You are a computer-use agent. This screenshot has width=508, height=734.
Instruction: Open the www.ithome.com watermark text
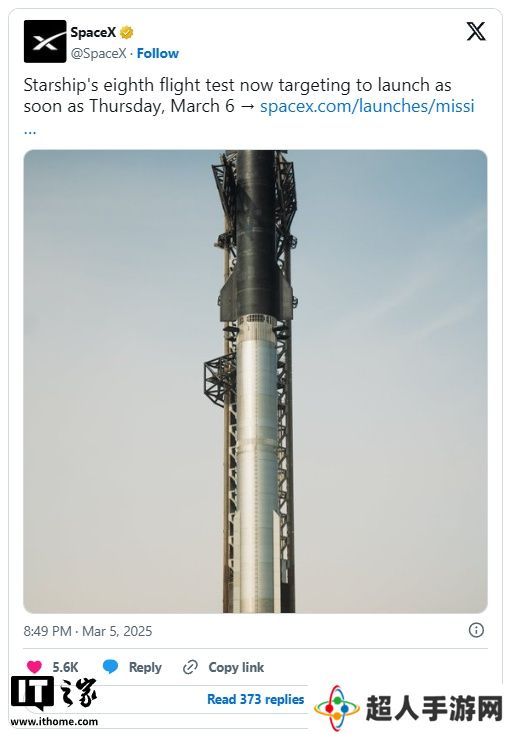[54, 721]
